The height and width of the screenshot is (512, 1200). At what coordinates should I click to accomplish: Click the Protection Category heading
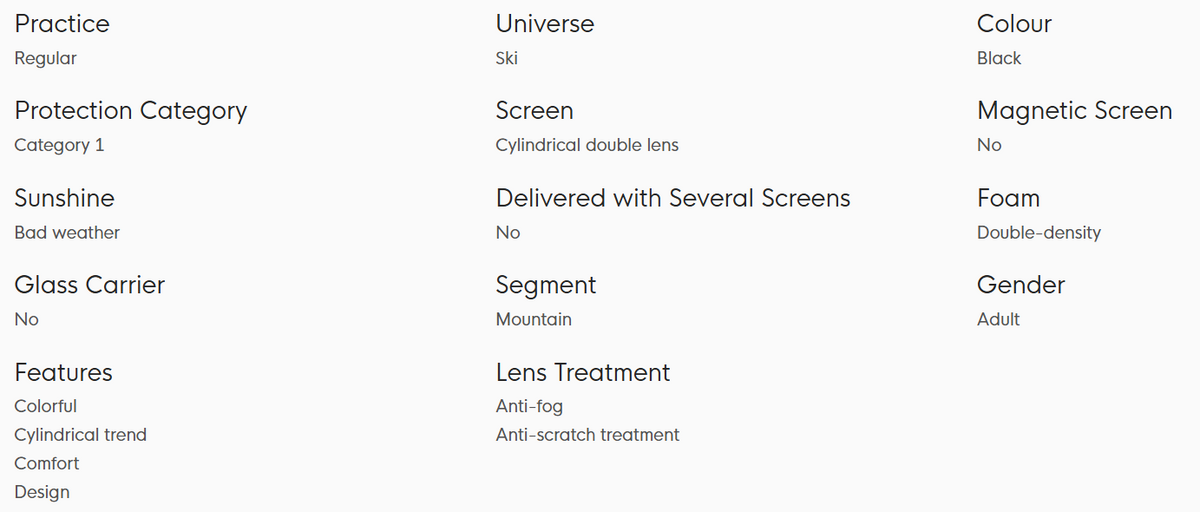coord(130,111)
